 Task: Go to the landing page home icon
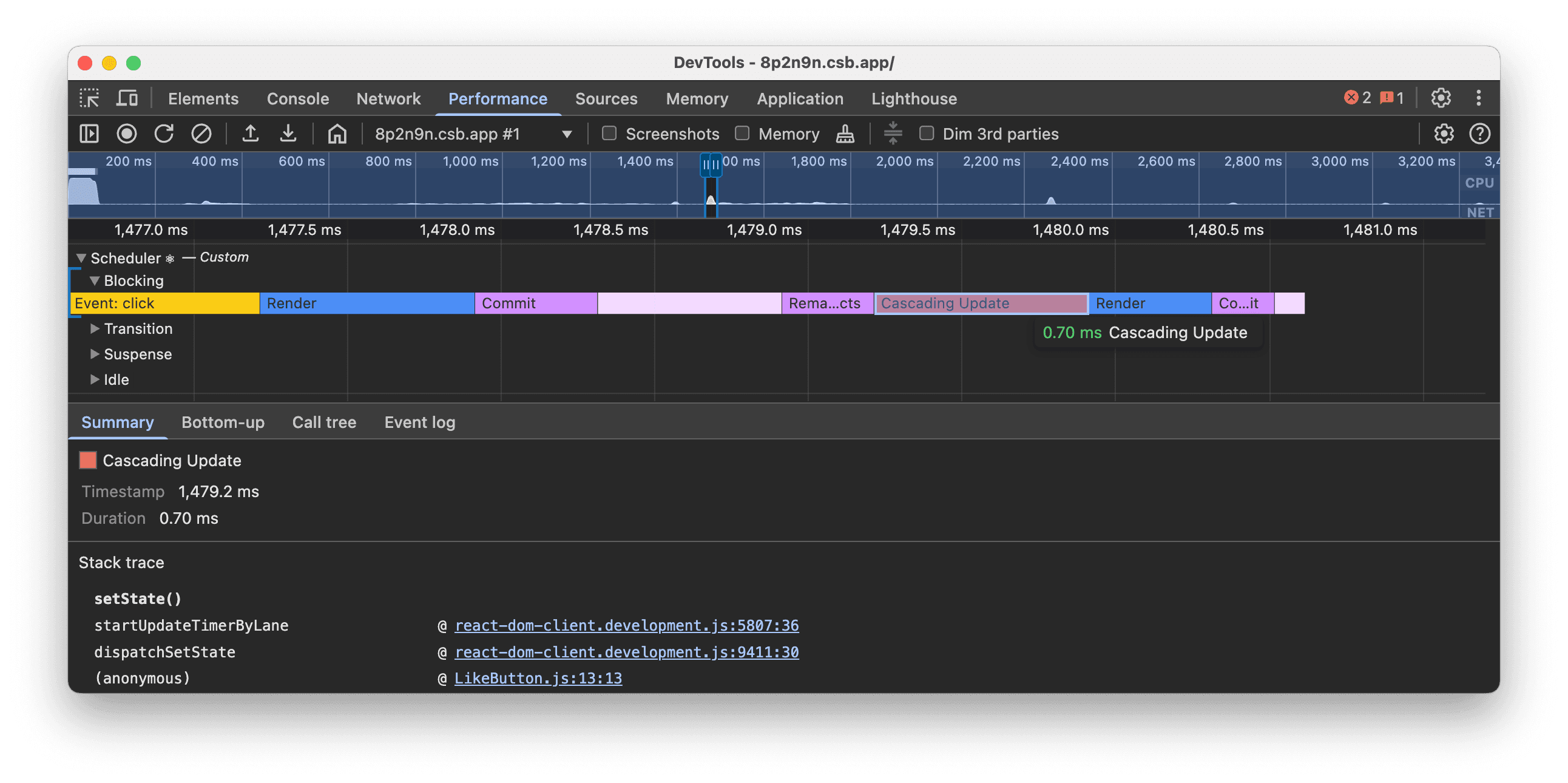337,134
